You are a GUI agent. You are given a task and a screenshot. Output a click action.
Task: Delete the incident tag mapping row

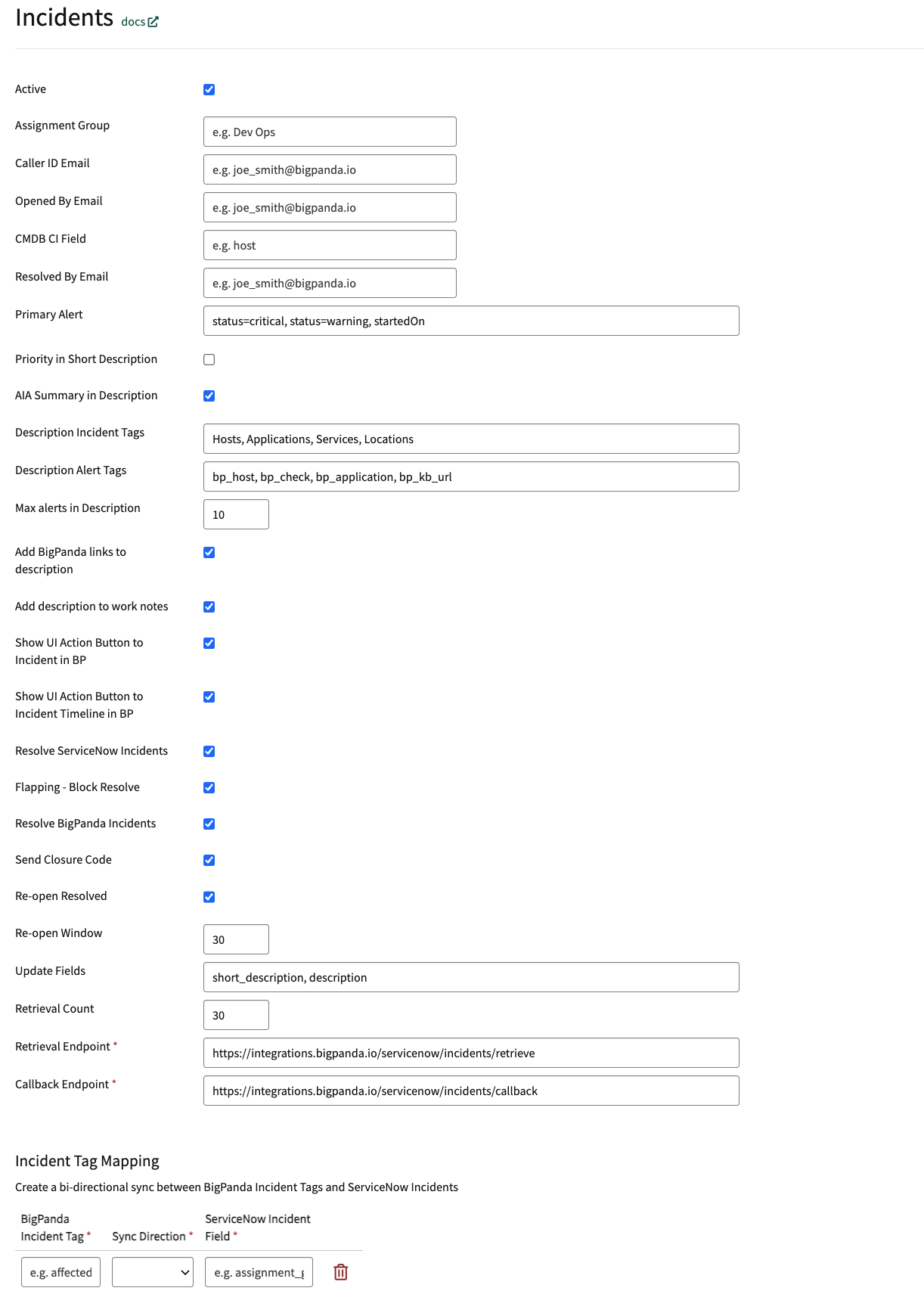(340, 1272)
